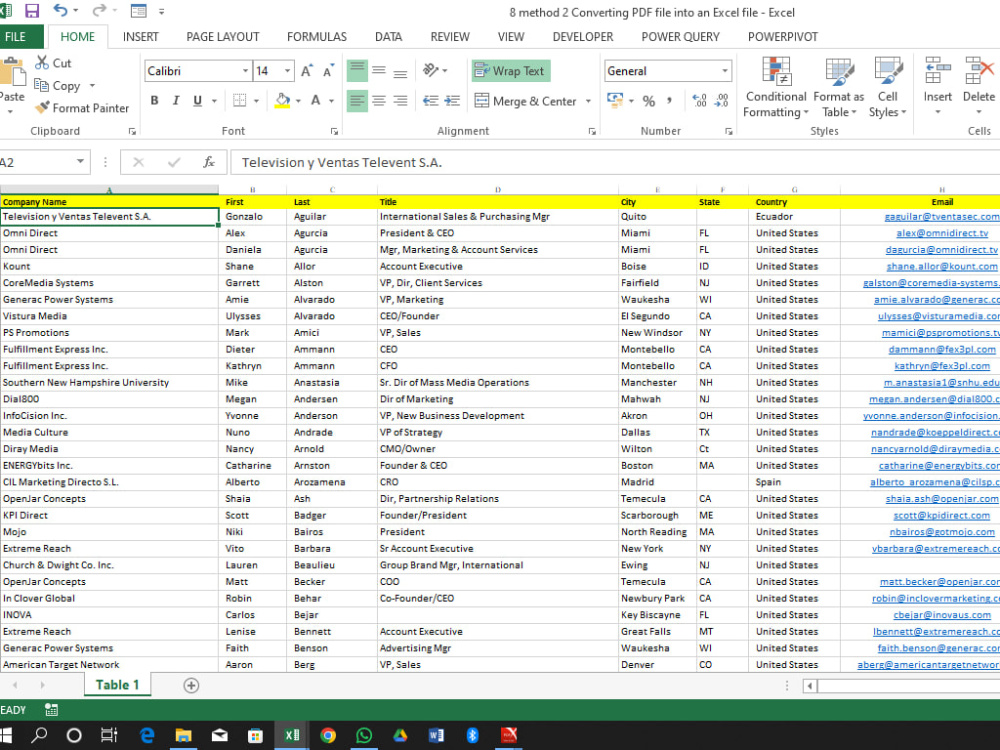Apply bold formatting
This screenshot has width=1000, height=750.
(x=154, y=100)
